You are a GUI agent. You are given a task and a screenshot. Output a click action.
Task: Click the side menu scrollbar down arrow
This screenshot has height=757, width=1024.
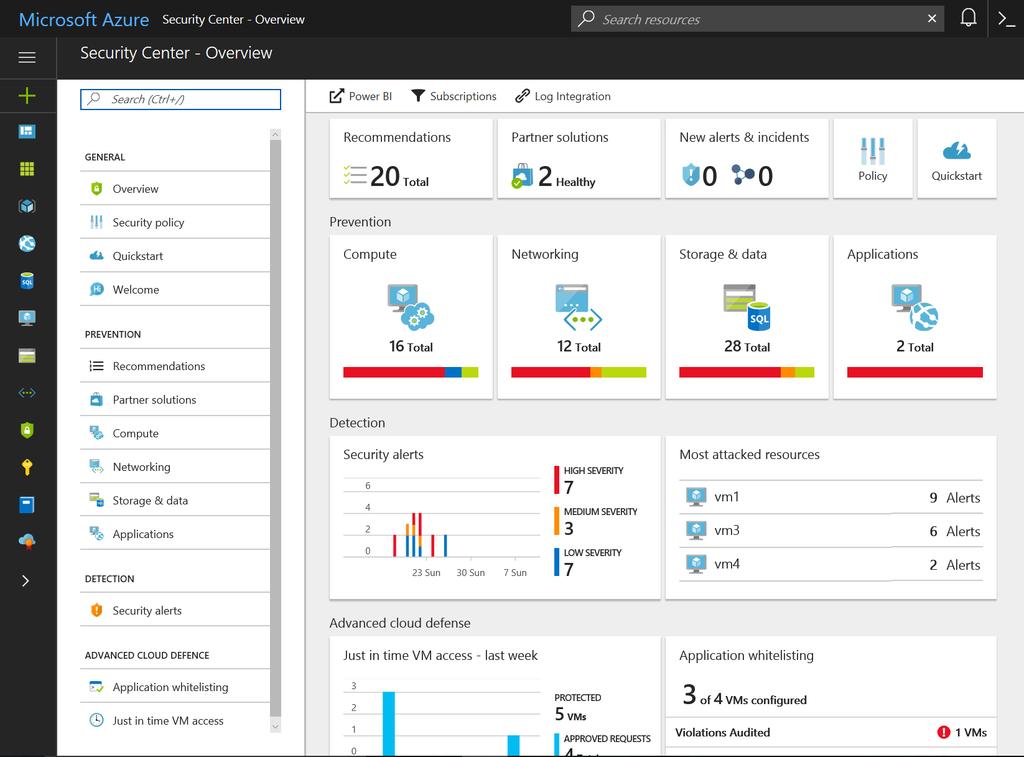(x=276, y=726)
